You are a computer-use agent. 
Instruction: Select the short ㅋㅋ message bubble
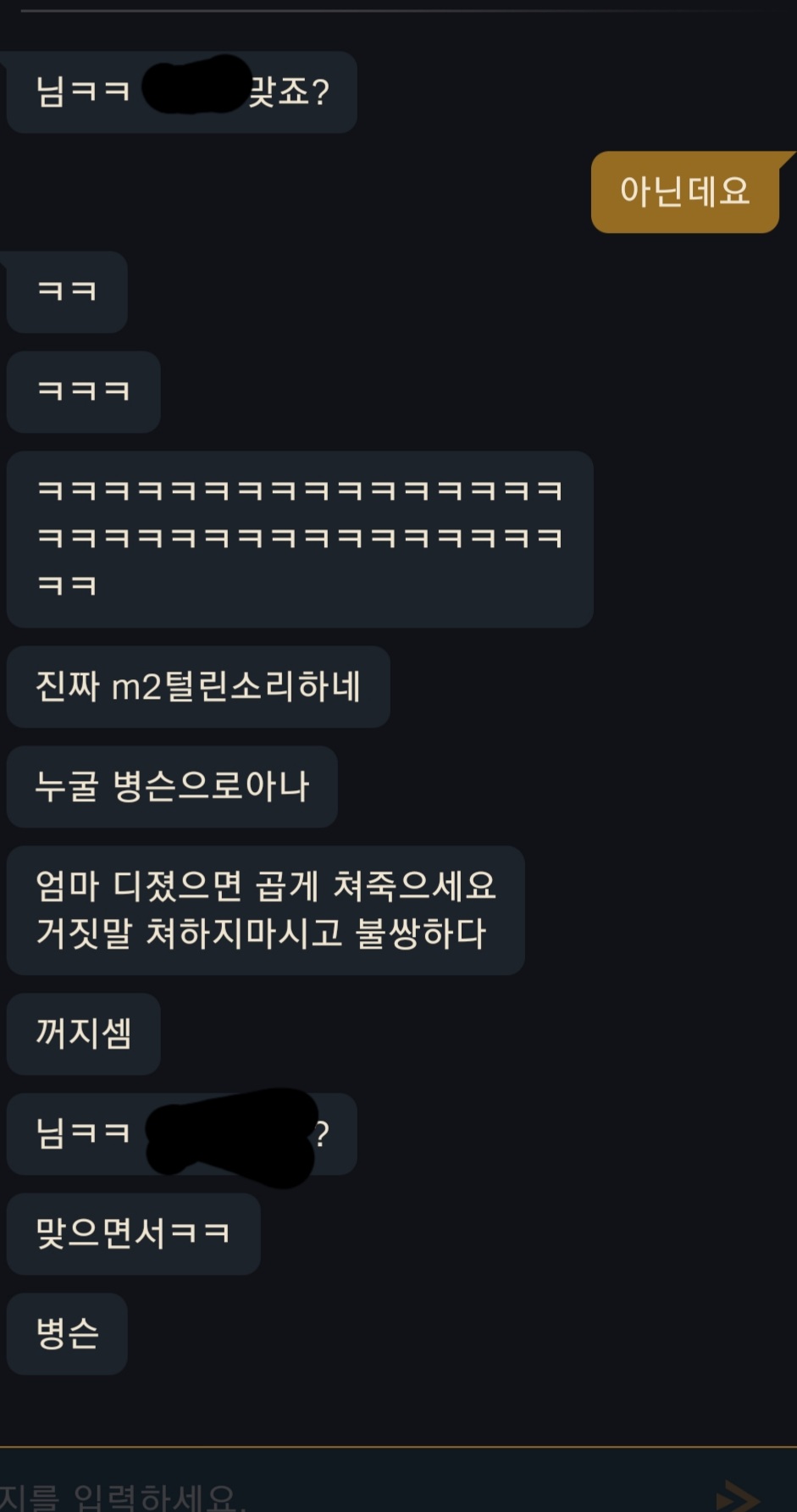[67, 292]
